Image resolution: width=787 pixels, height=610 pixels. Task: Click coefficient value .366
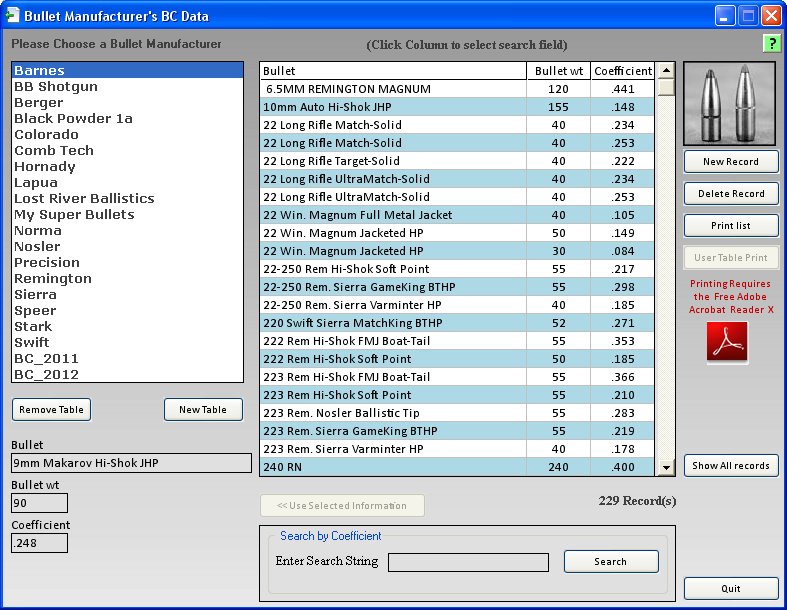pyautogui.click(x=623, y=377)
